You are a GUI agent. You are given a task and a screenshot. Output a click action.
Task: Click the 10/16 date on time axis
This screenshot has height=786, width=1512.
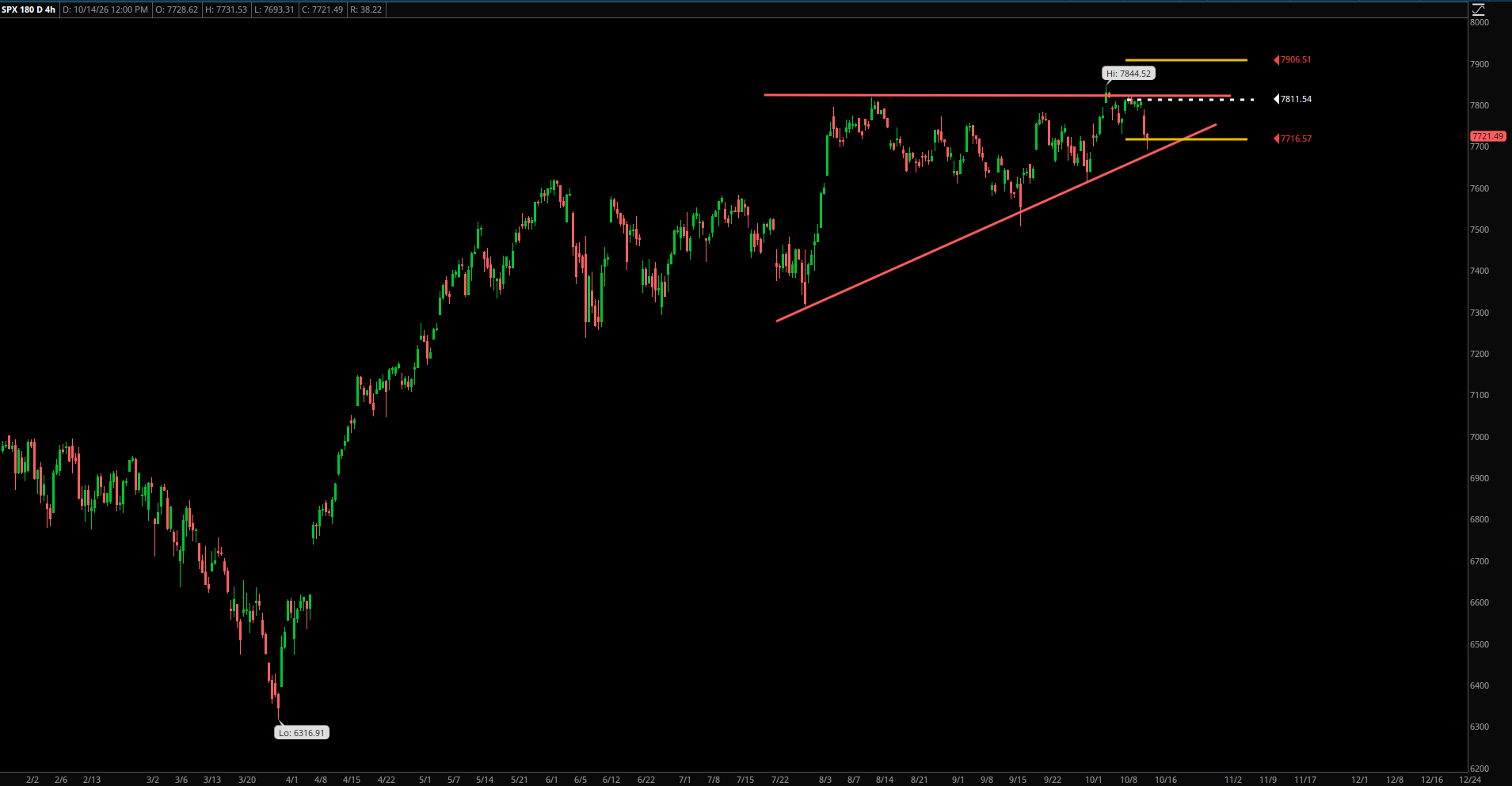[x=1166, y=780]
